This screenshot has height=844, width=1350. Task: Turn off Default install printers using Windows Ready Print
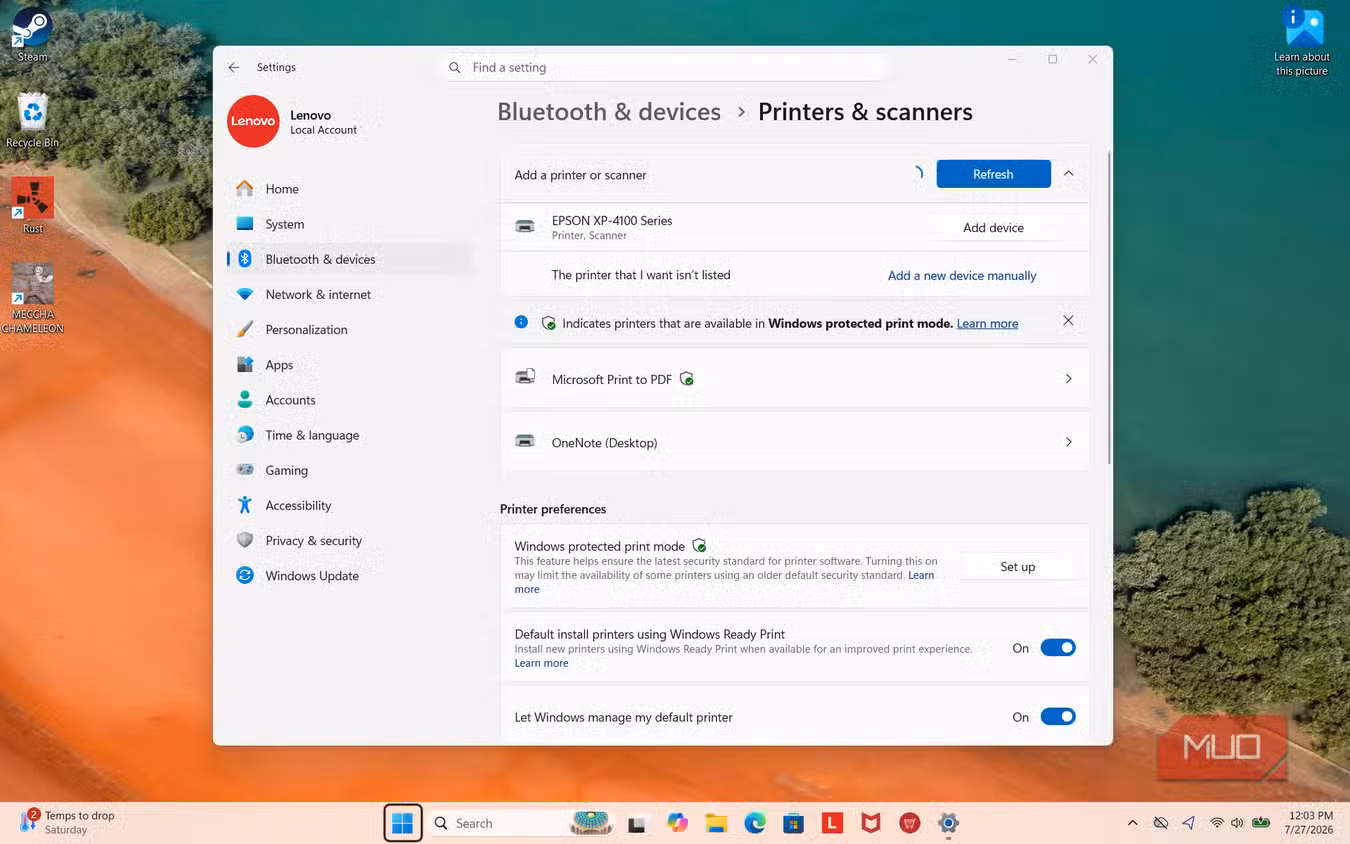[1058, 648]
